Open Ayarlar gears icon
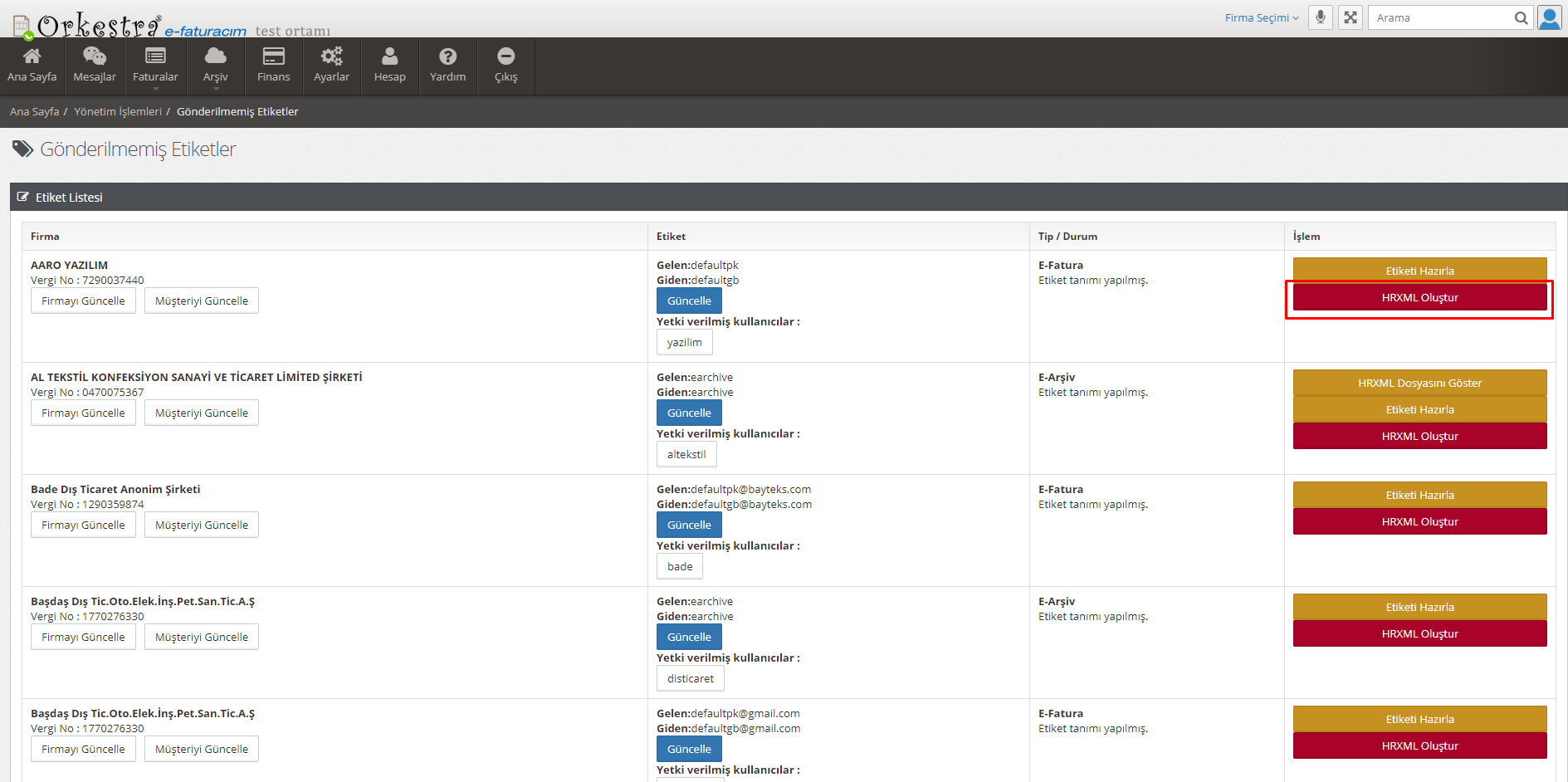Image resolution: width=1568 pixels, height=782 pixels. point(331,56)
